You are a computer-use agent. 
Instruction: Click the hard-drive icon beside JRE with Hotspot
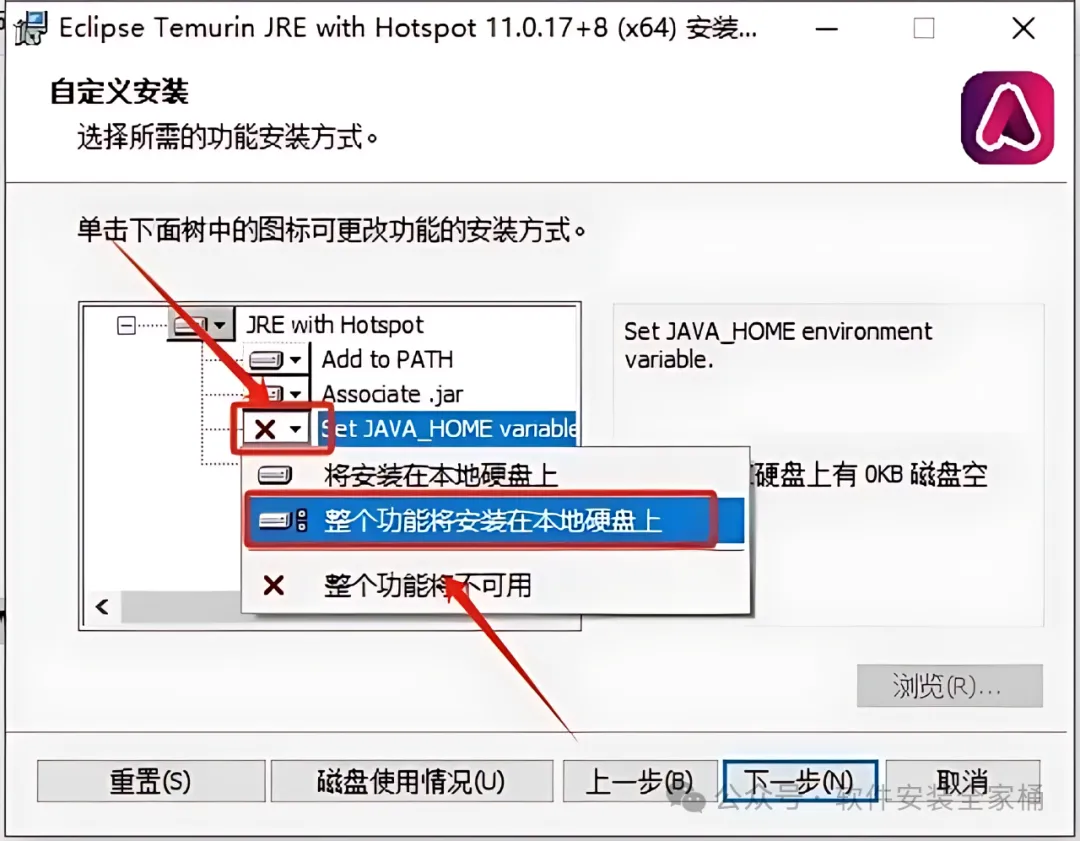point(190,324)
